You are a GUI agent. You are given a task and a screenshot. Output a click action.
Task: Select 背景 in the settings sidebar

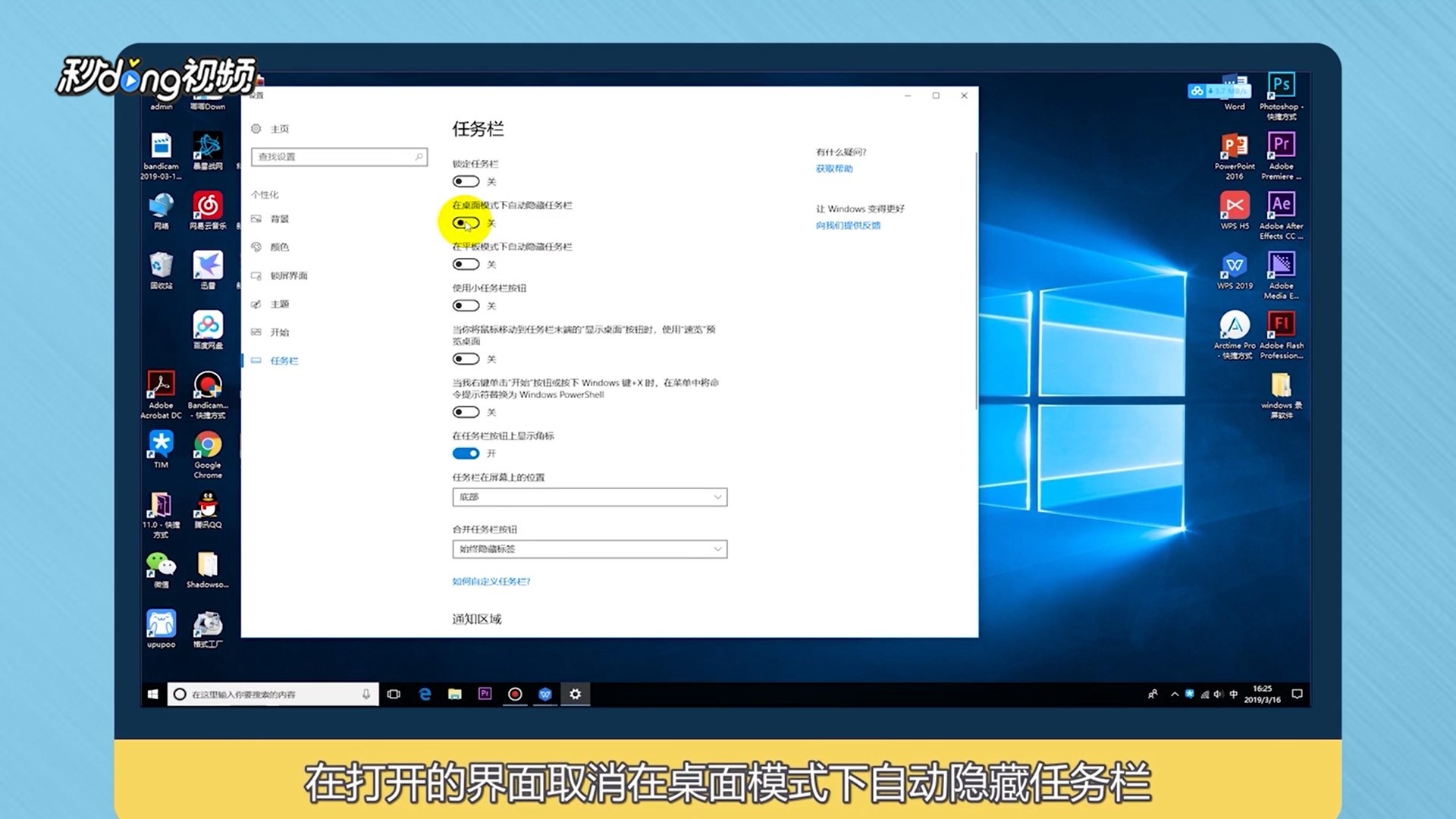(x=280, y=219)
